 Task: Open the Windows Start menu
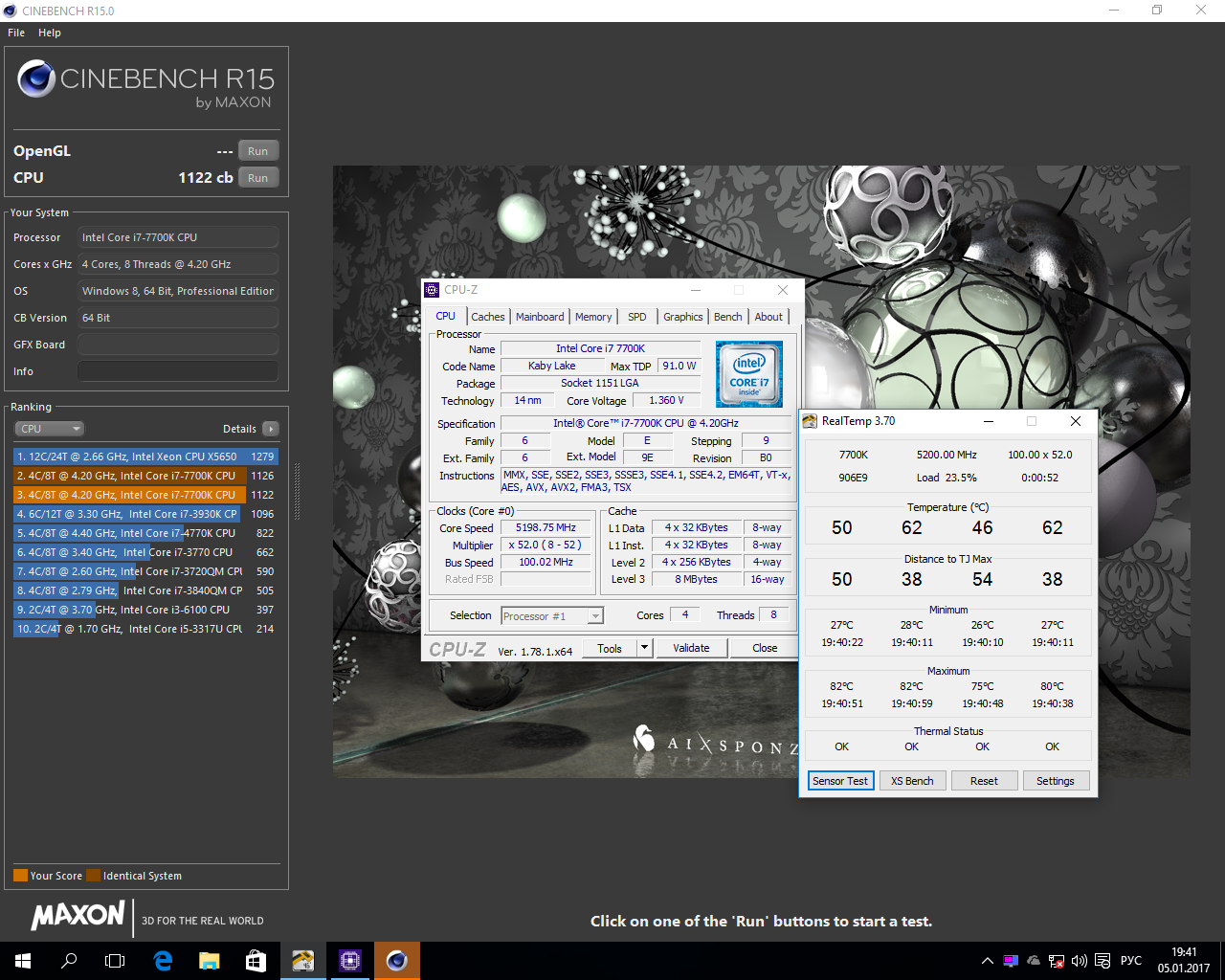(x=23, y=961)
